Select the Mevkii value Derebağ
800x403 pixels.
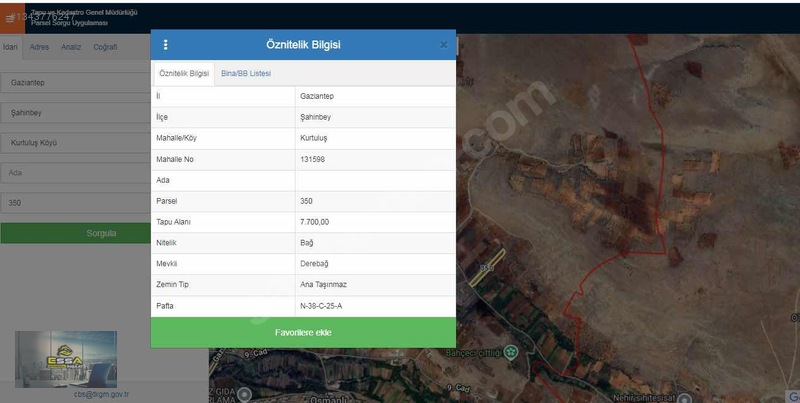(x=314, y=264)
